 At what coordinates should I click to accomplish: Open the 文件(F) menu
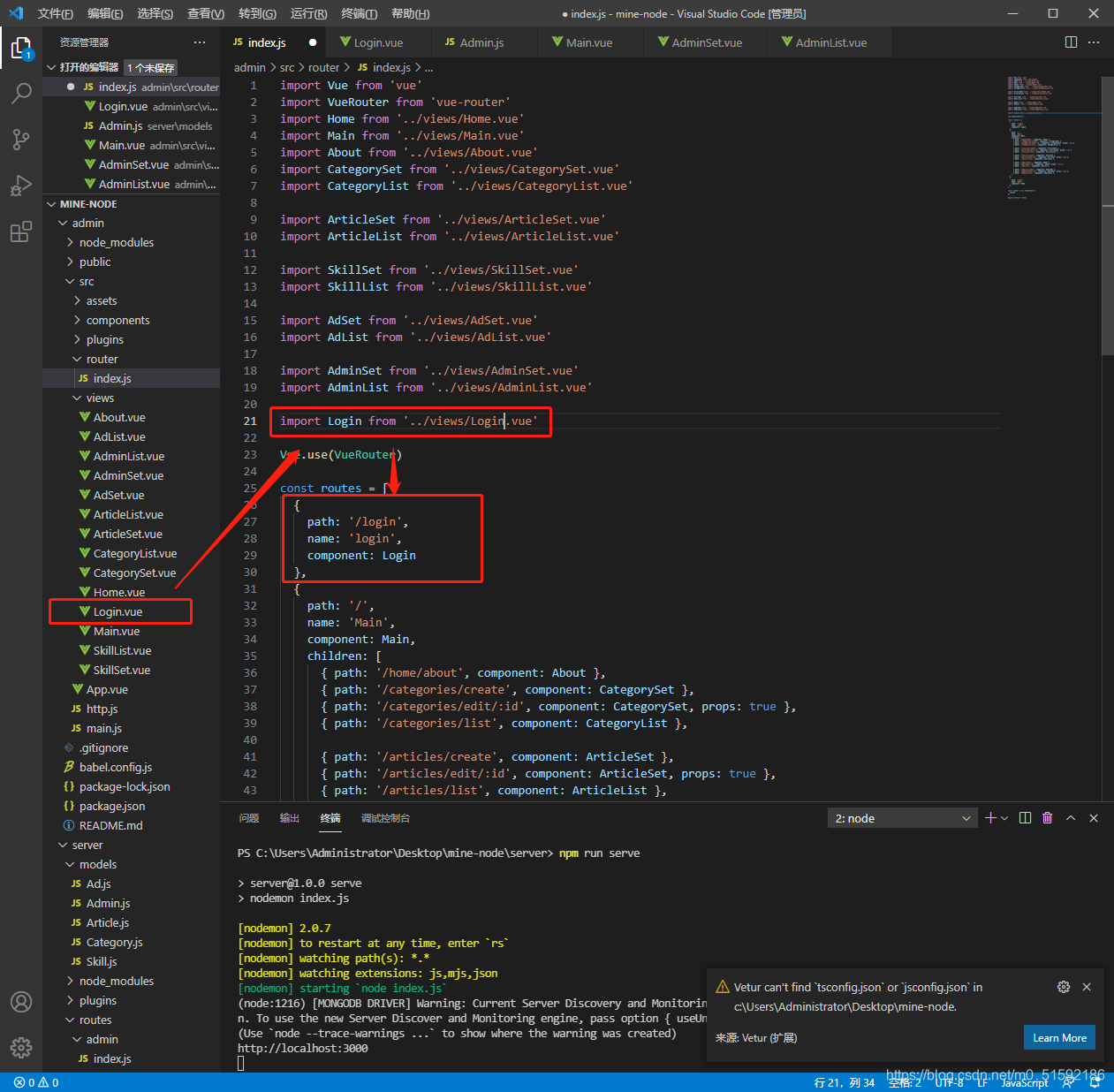[x=56, y=13]
